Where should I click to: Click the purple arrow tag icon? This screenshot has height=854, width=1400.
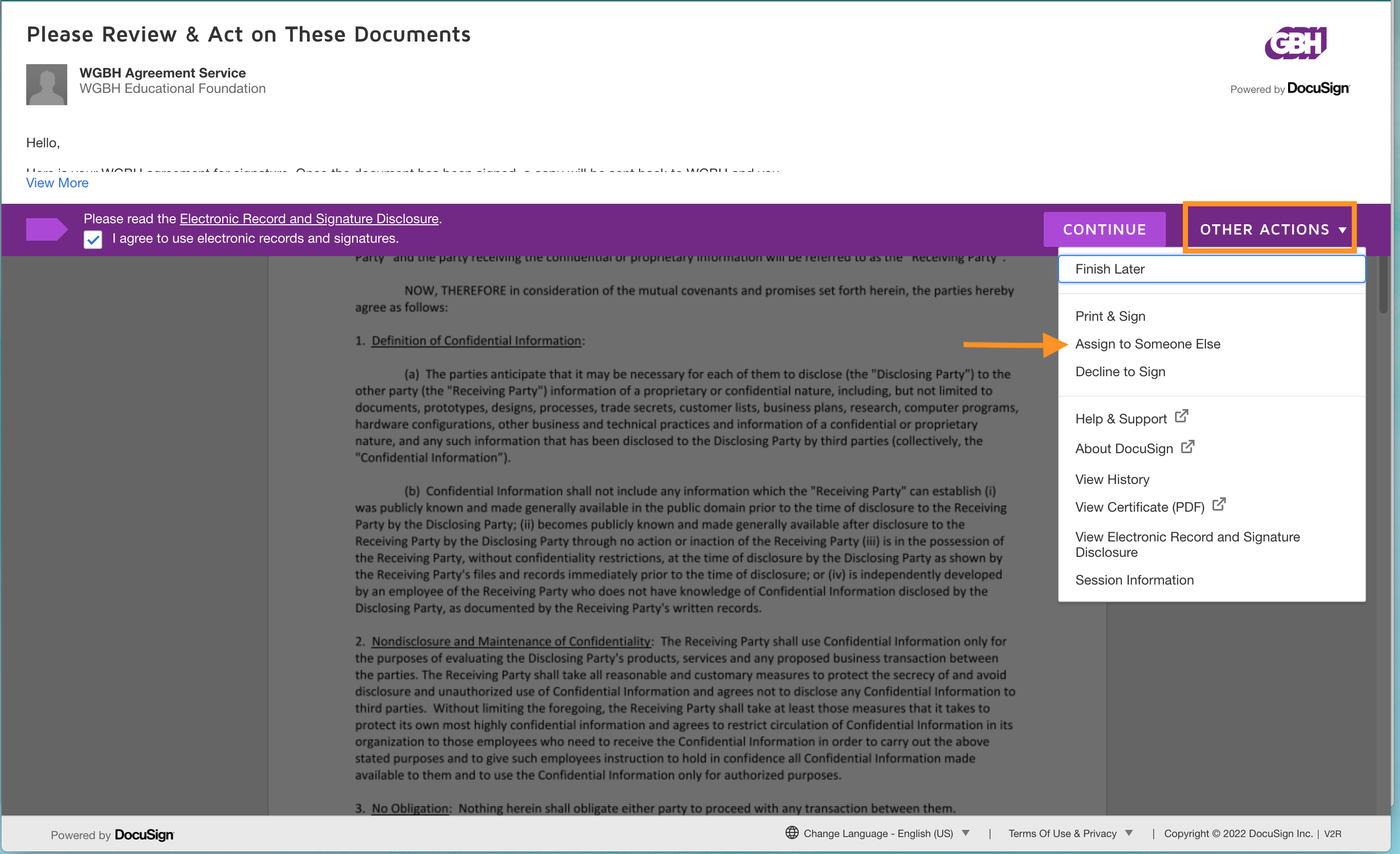[x=47, y=229]
